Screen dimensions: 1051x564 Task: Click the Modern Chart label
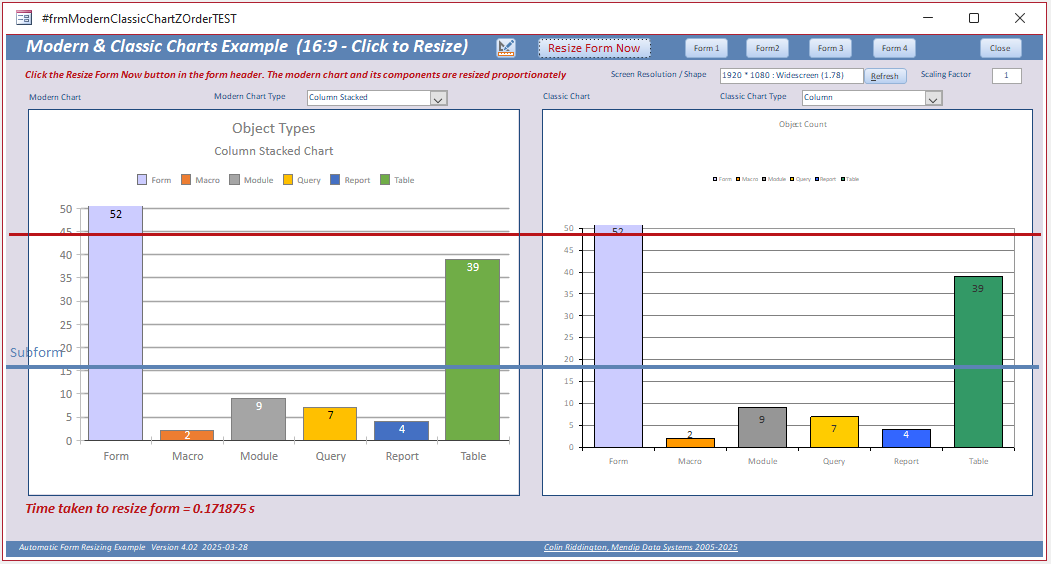click(55, 97)
